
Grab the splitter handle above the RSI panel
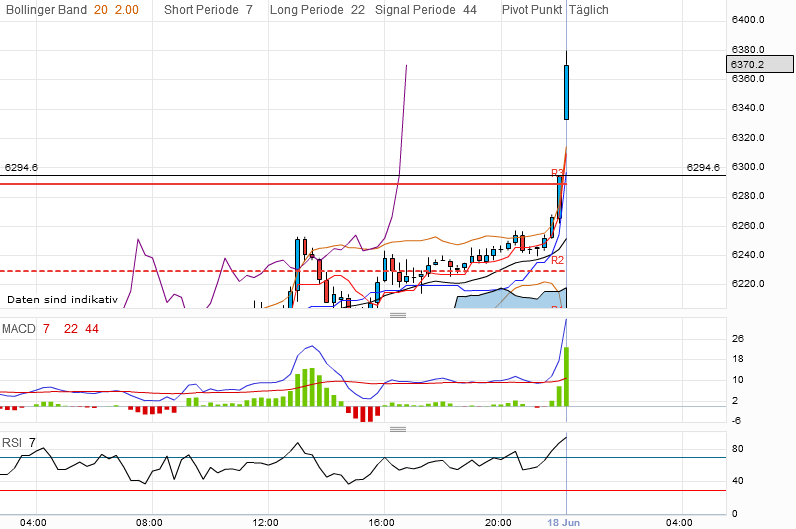click(397, 429)
